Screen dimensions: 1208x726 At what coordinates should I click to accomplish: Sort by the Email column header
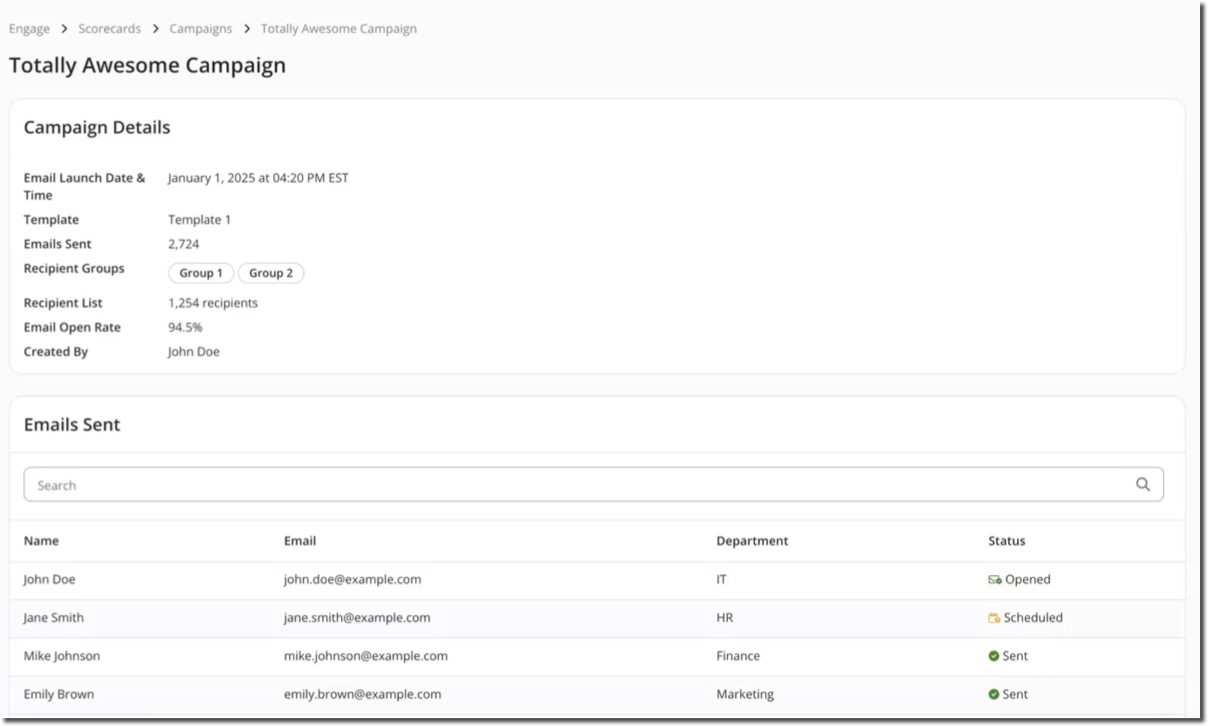coord(300,541)
